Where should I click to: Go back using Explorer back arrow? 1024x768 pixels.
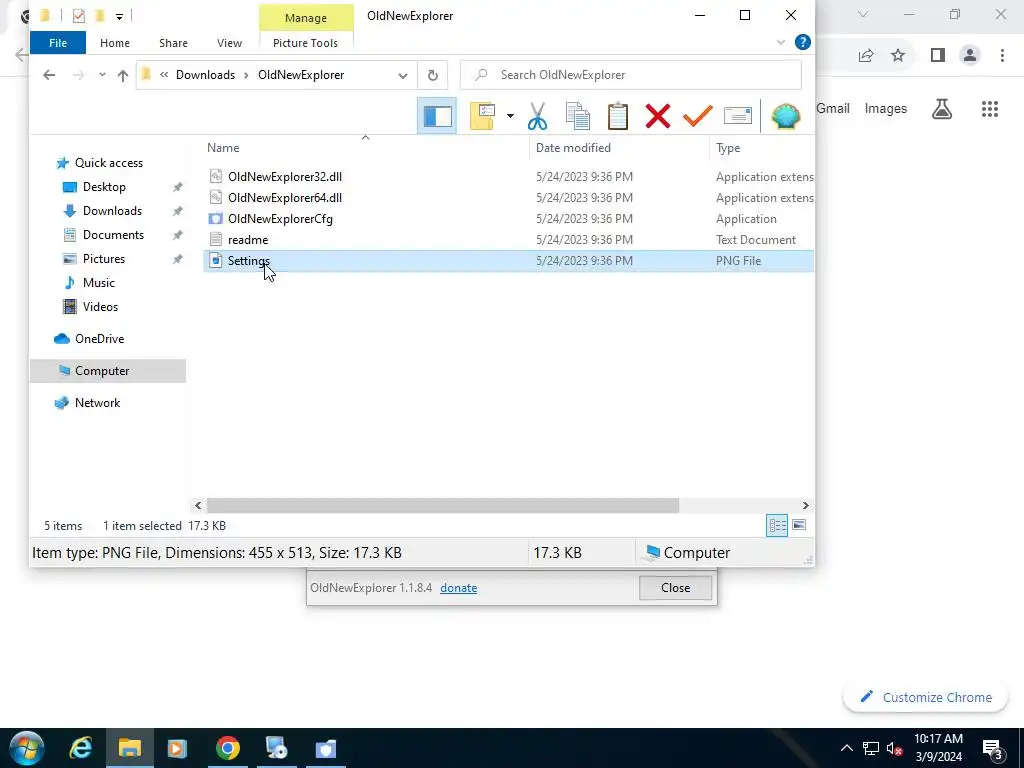(x=49, y=75)
